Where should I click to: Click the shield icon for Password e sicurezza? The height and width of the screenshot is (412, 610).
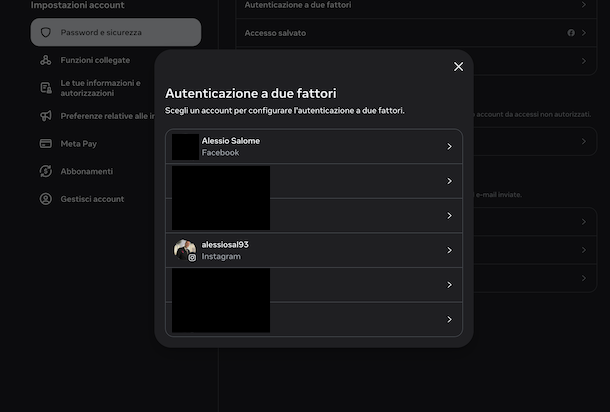(46, 32)
